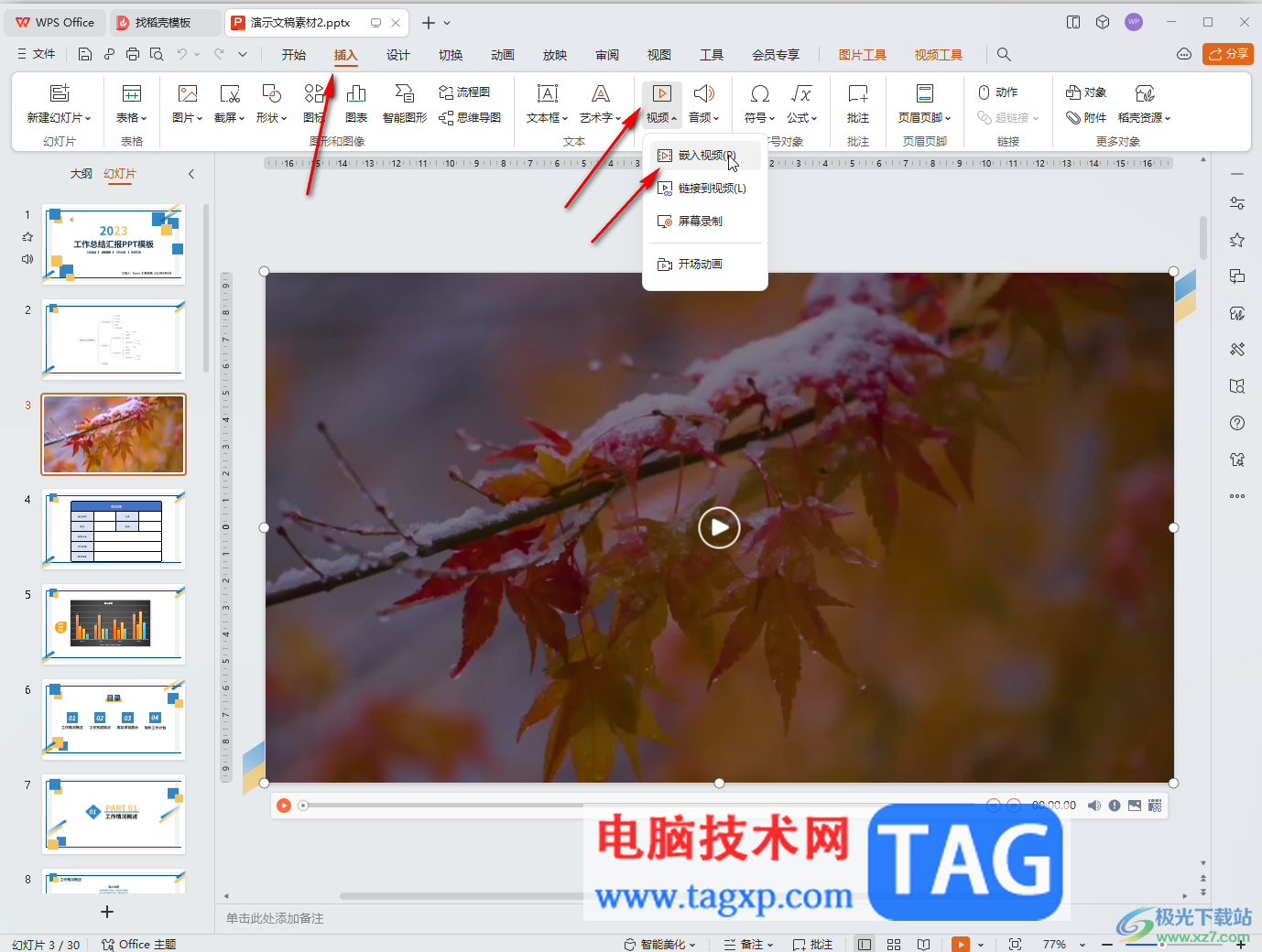
Task: Open the help question-mark icon in right sidebar
Action: click(x=1237, y=423)
